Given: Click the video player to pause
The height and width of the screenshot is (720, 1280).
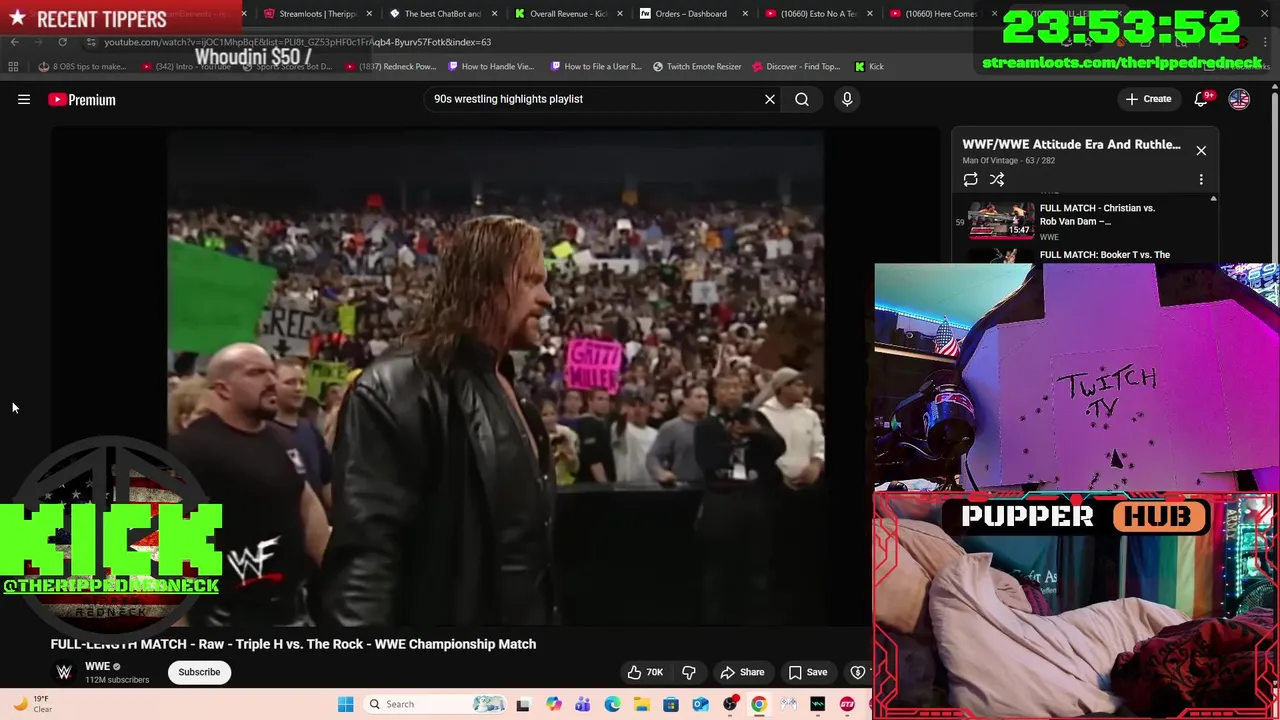Looking at the screenshot, I should [495, 378].
